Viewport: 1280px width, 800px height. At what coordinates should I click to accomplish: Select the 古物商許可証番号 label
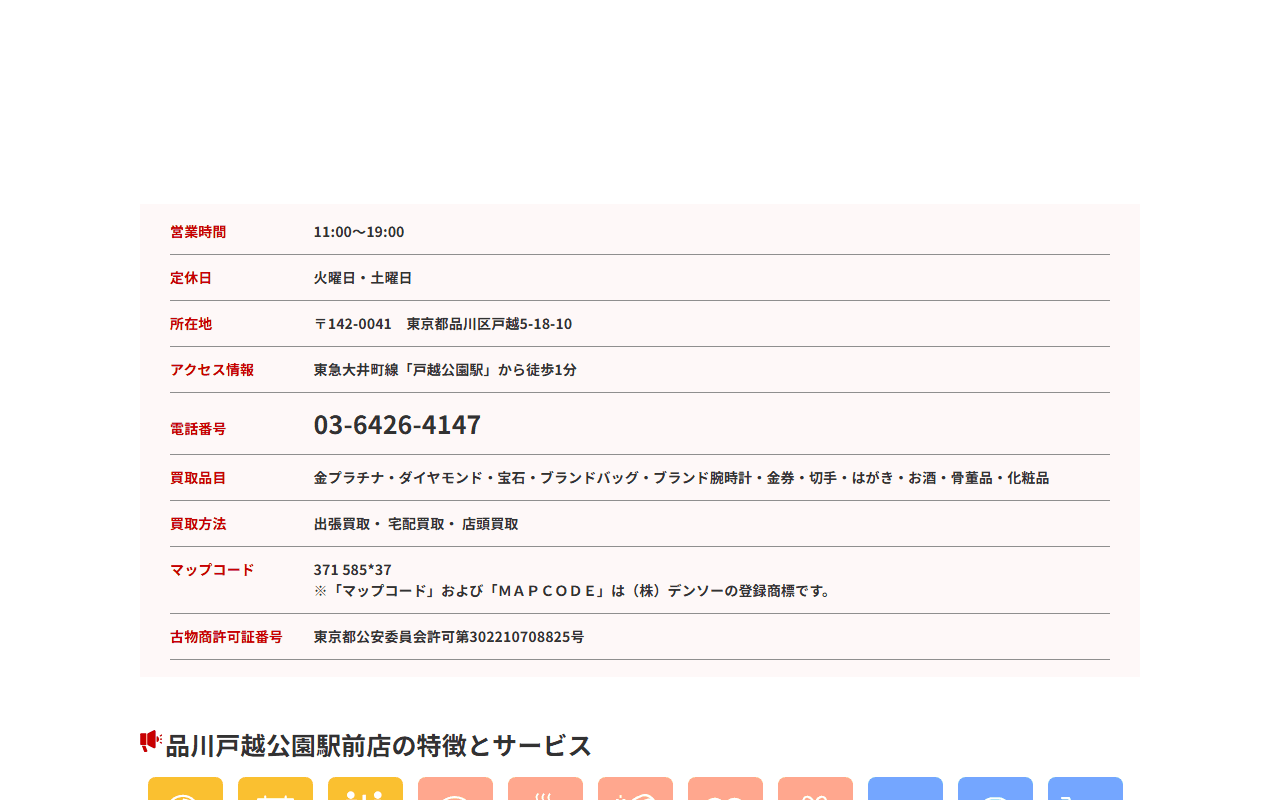[226, 637]
